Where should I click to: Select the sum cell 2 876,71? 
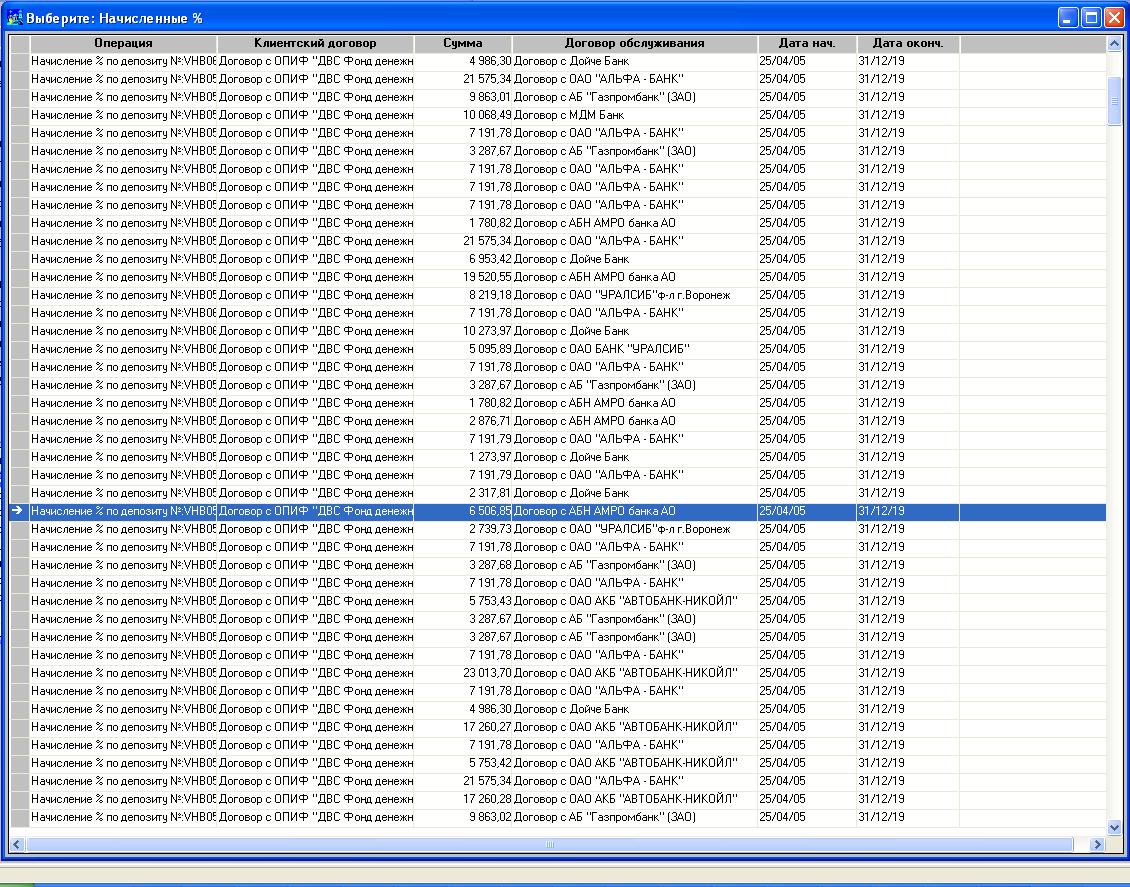click(x=463, y=422)
